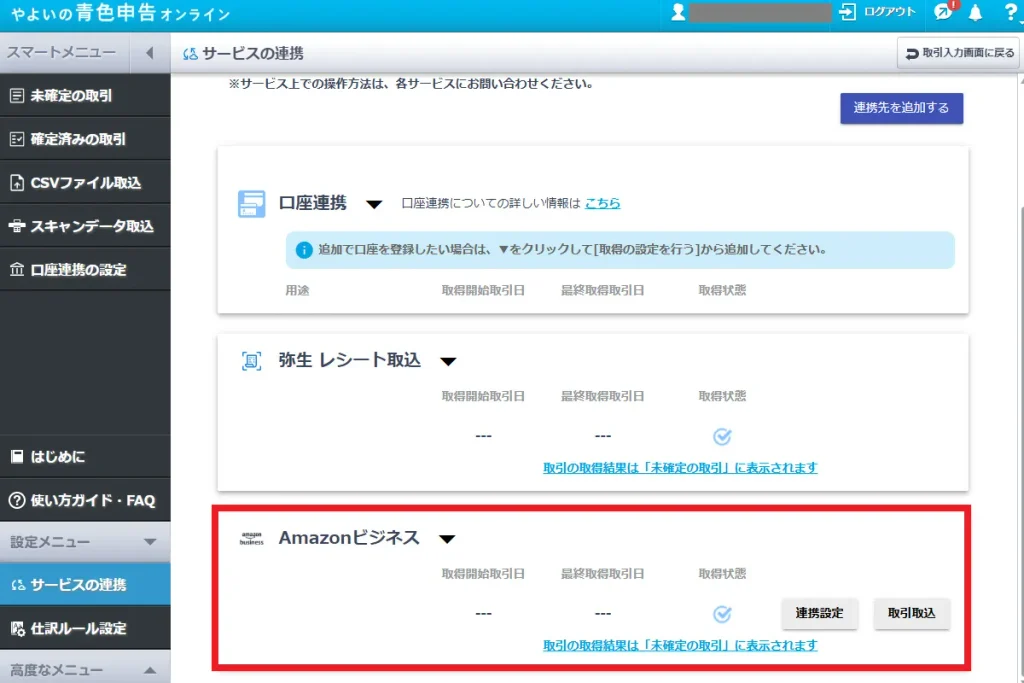Select サービスの連携 in the settings menu
This screenshot has width=1024, height=683.
[85, 584]
